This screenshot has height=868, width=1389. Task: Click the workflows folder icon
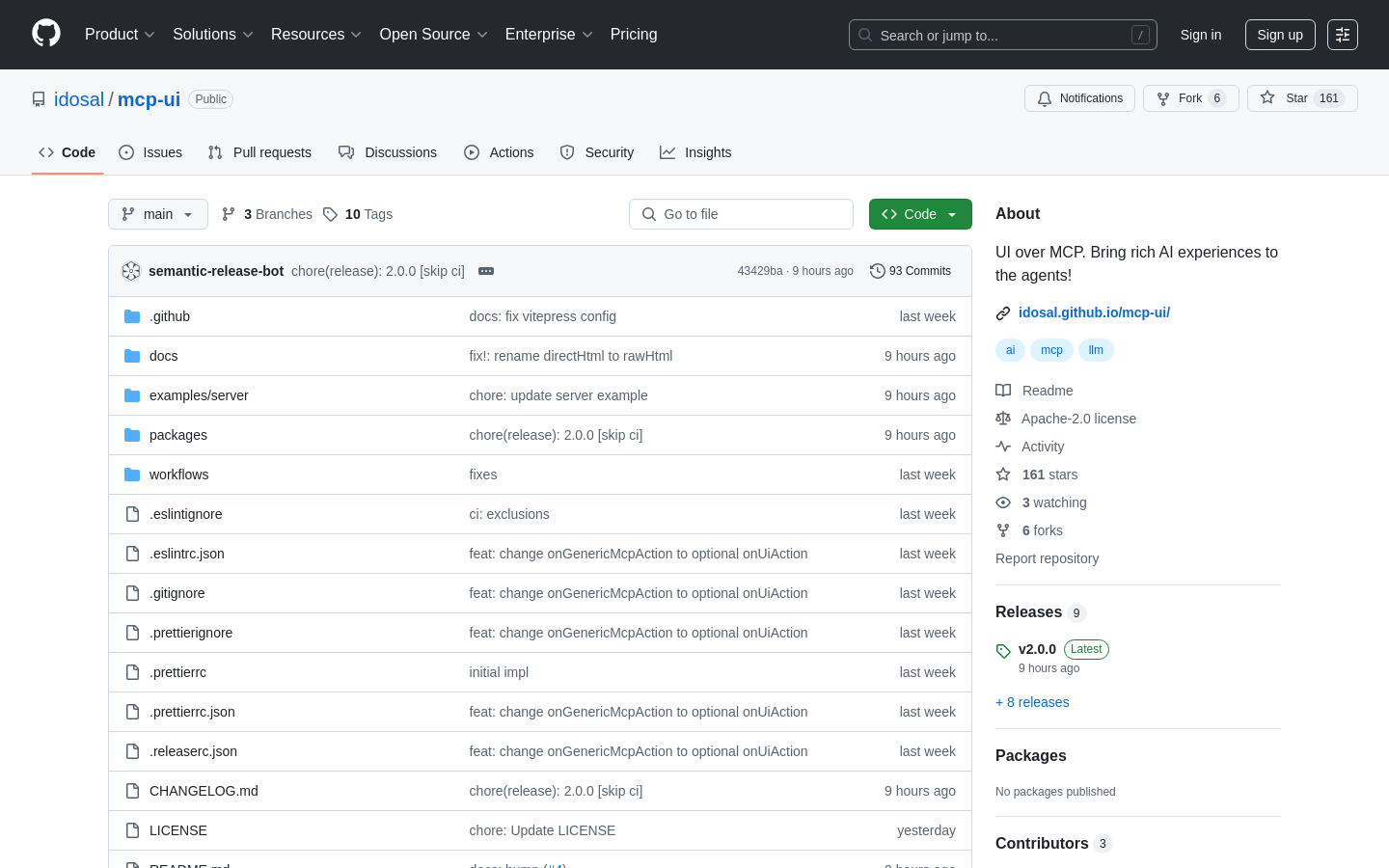(x=132, y=475)
